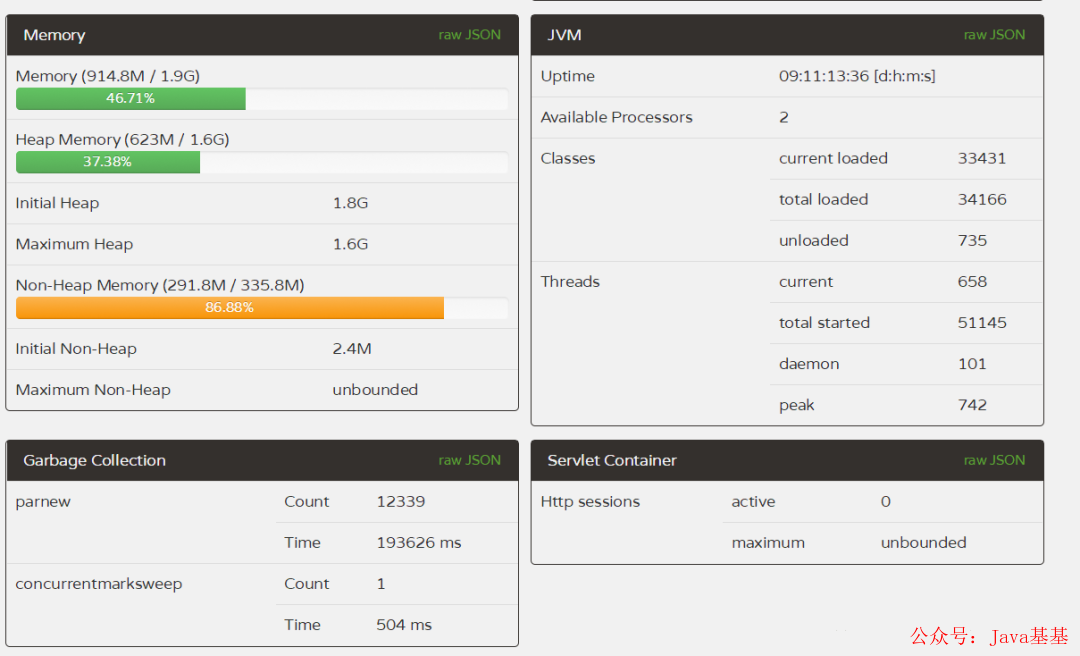Click unloaded classes value 735

click(972, 240)
